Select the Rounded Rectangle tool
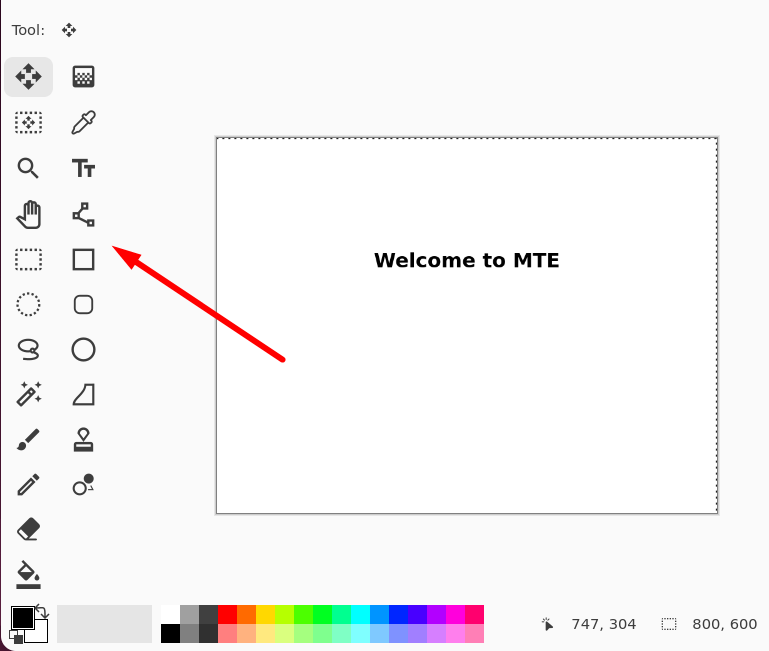 pyautogui.click(x=83, y=305)
